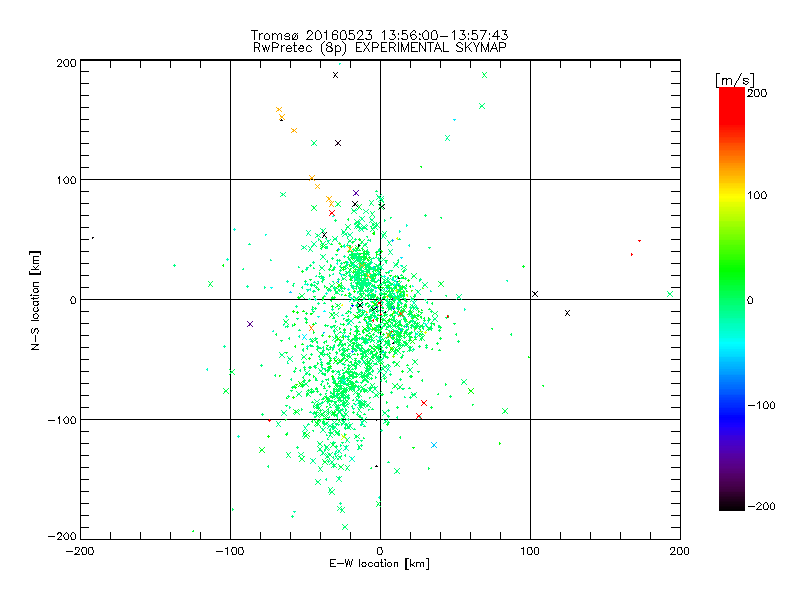The height and width of the screenshot is (600, 800).
Task: Click the 200 label on the color bar
Action: 757,93
